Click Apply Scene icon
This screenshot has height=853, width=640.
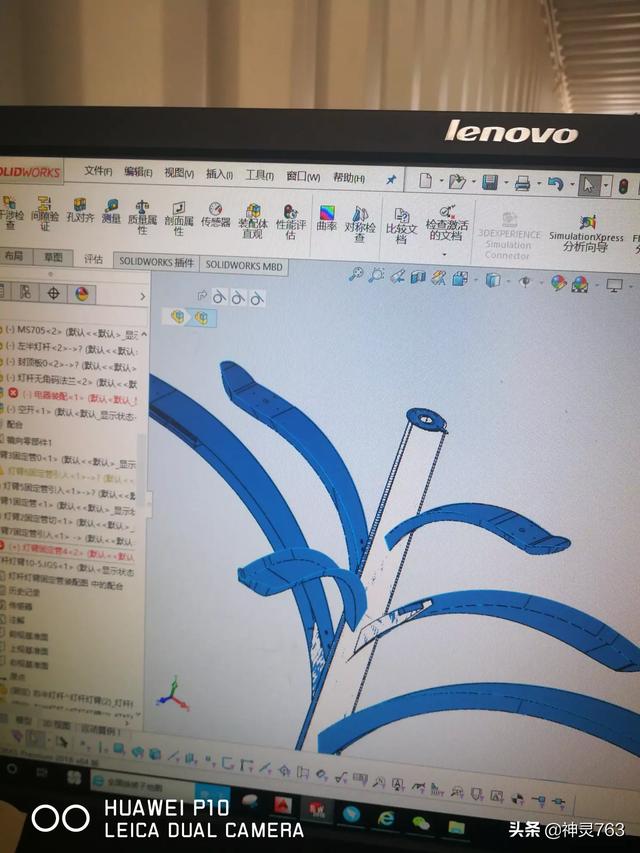point(580,283)
